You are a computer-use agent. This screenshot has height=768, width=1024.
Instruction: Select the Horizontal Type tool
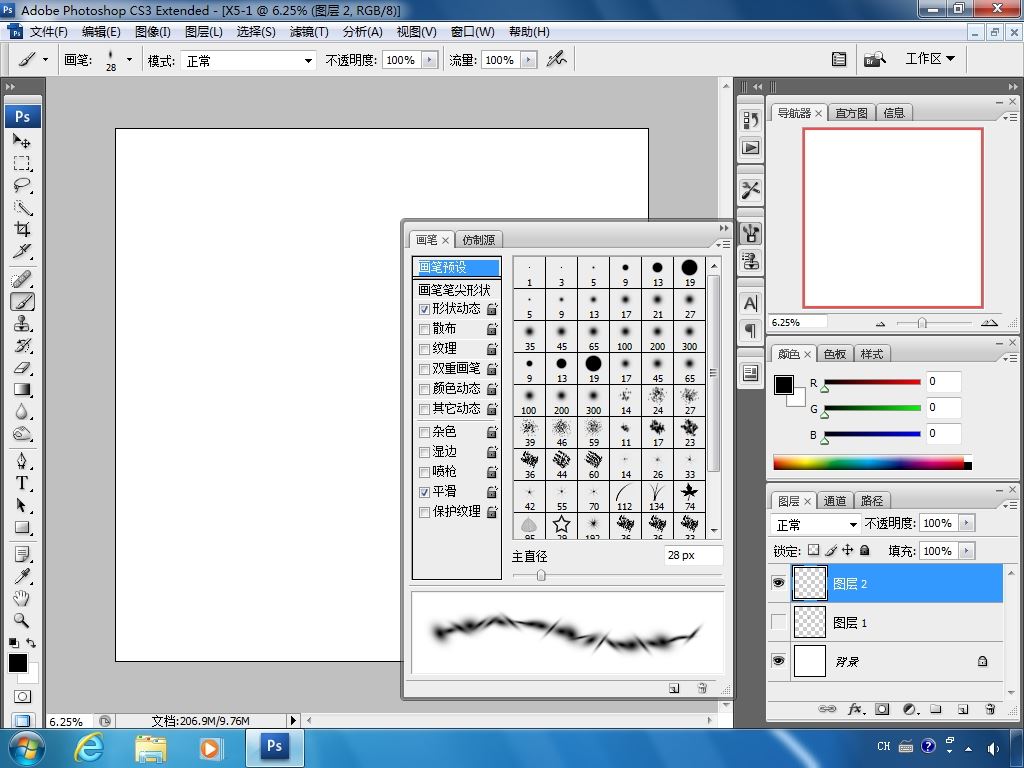22,483
